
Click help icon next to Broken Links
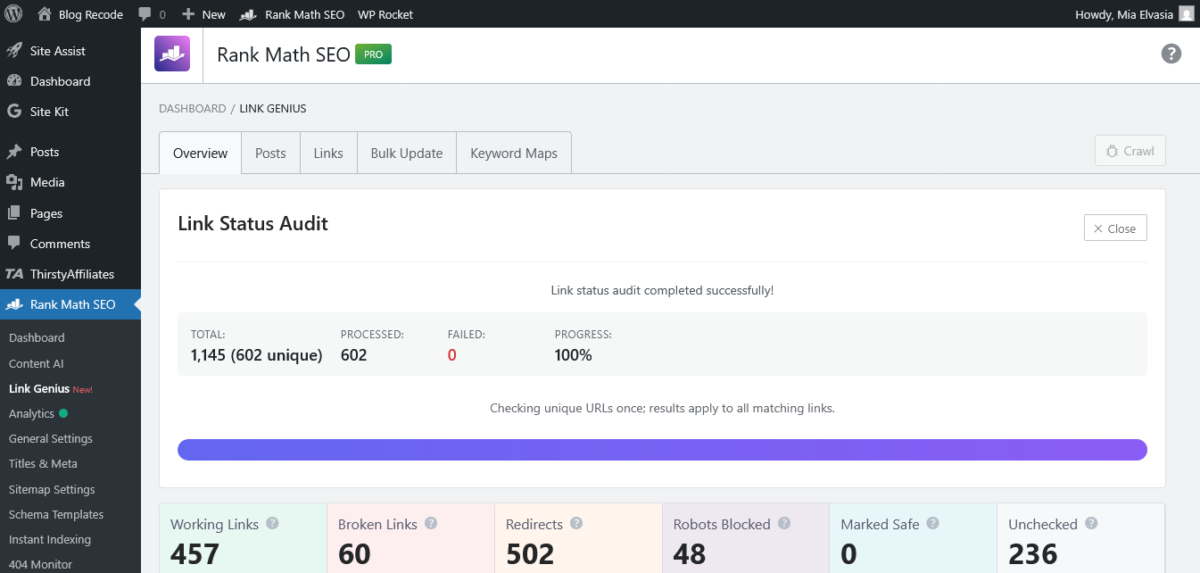(431, 524)
